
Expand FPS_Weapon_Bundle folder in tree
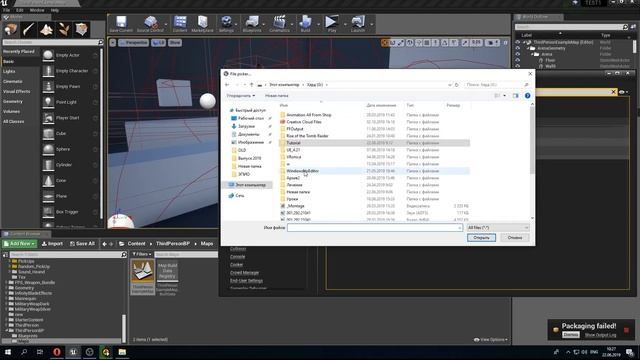point(7,282)
